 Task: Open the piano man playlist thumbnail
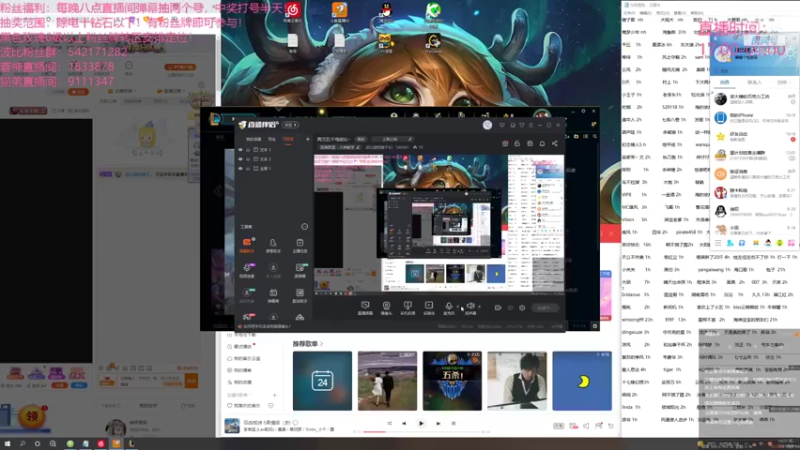point(517,381)
